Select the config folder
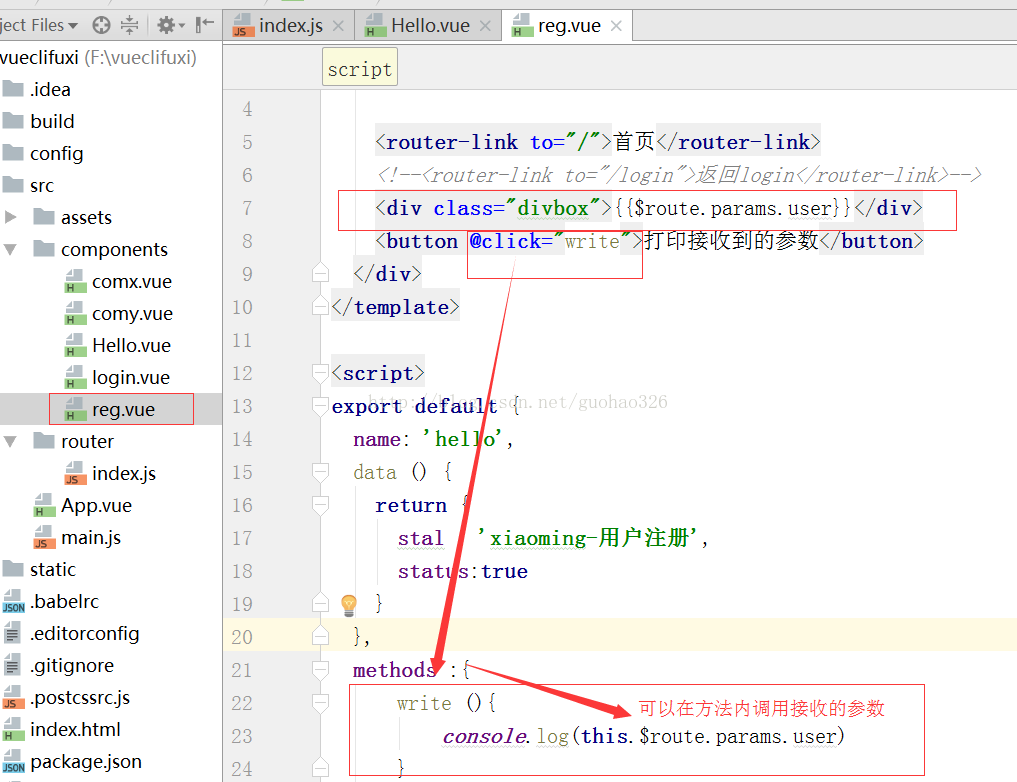 [x=43, y=154]
